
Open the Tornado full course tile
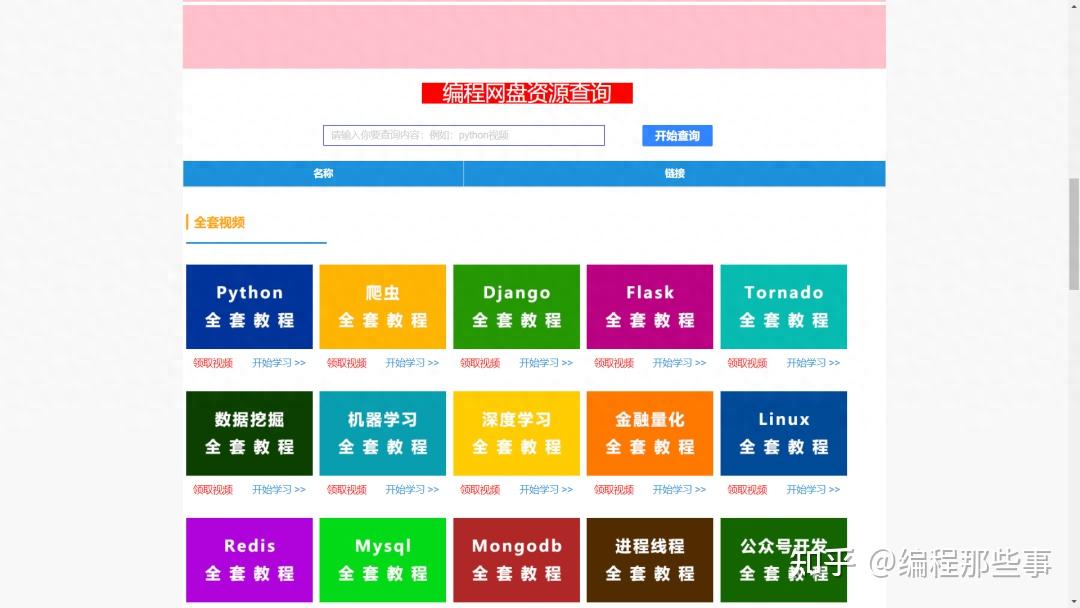pos(783,306)
